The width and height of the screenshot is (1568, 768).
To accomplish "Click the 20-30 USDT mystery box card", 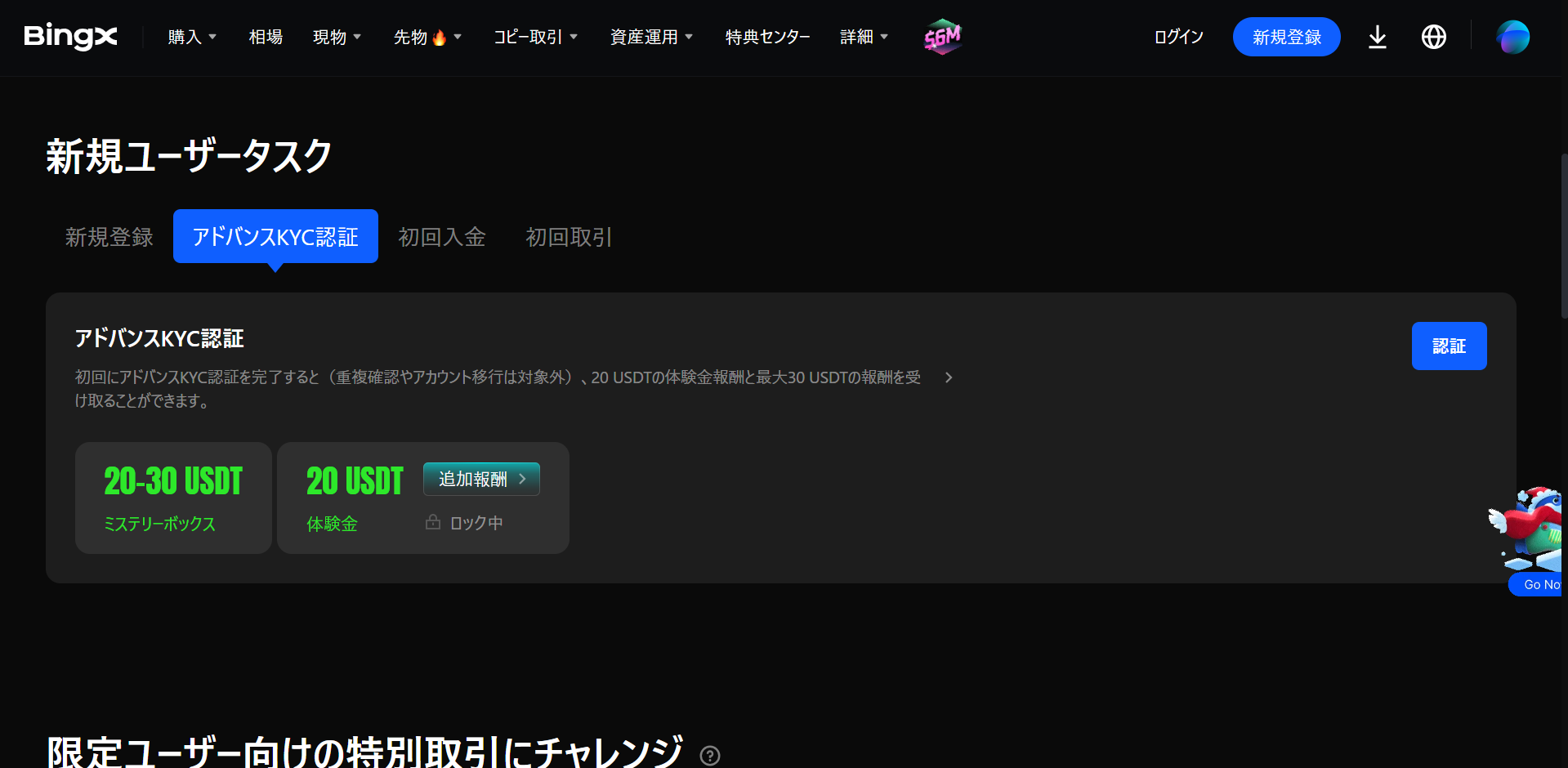I will pyautogui.click(x=173, y=498).
